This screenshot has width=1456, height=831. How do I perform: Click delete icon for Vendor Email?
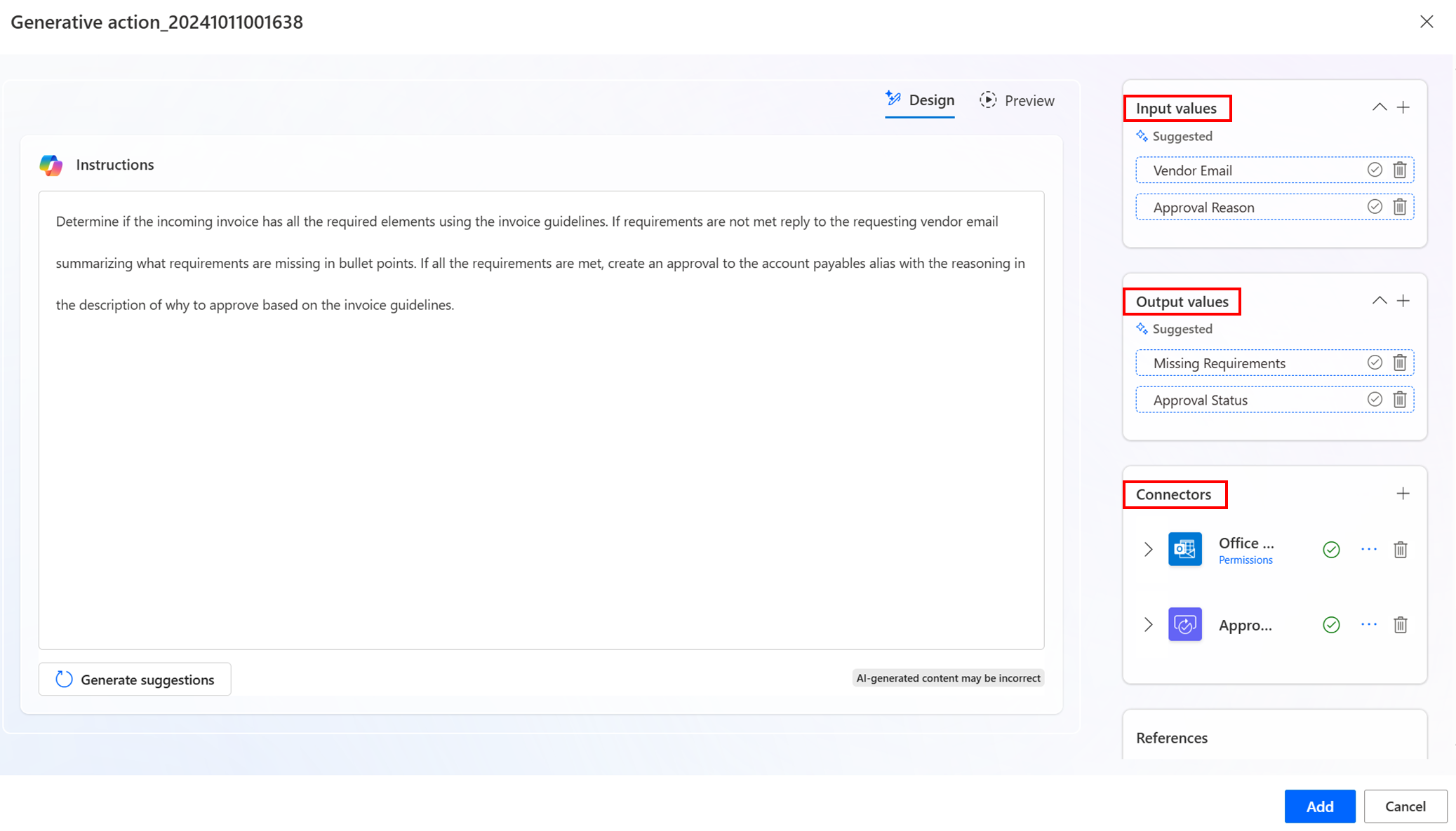click(x=1400, y=170)
